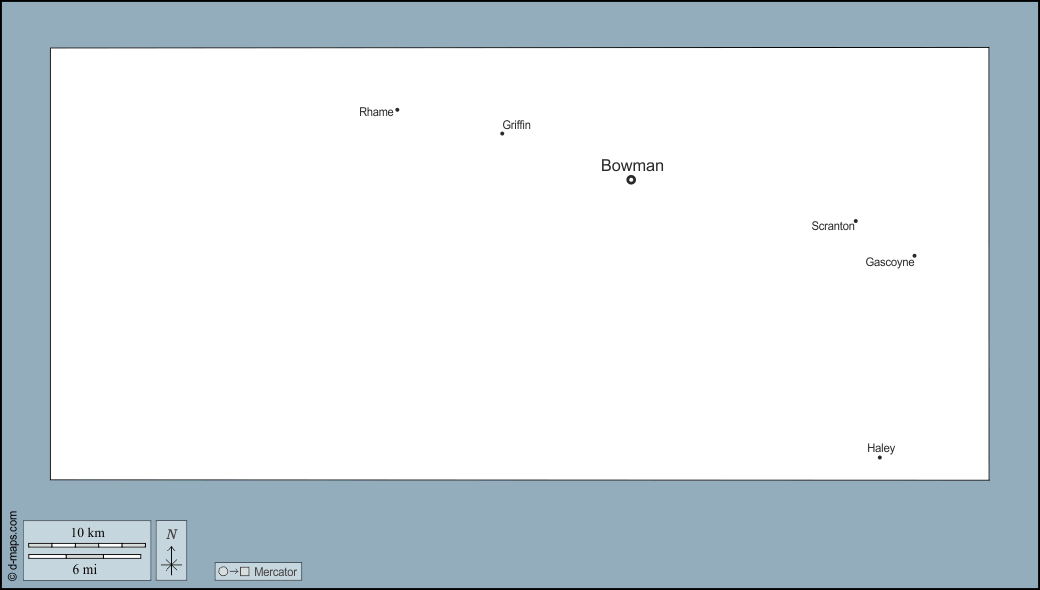Click the N letter above the compass
Viewport: 1040px width, 590px height.
tap(172, 534)
